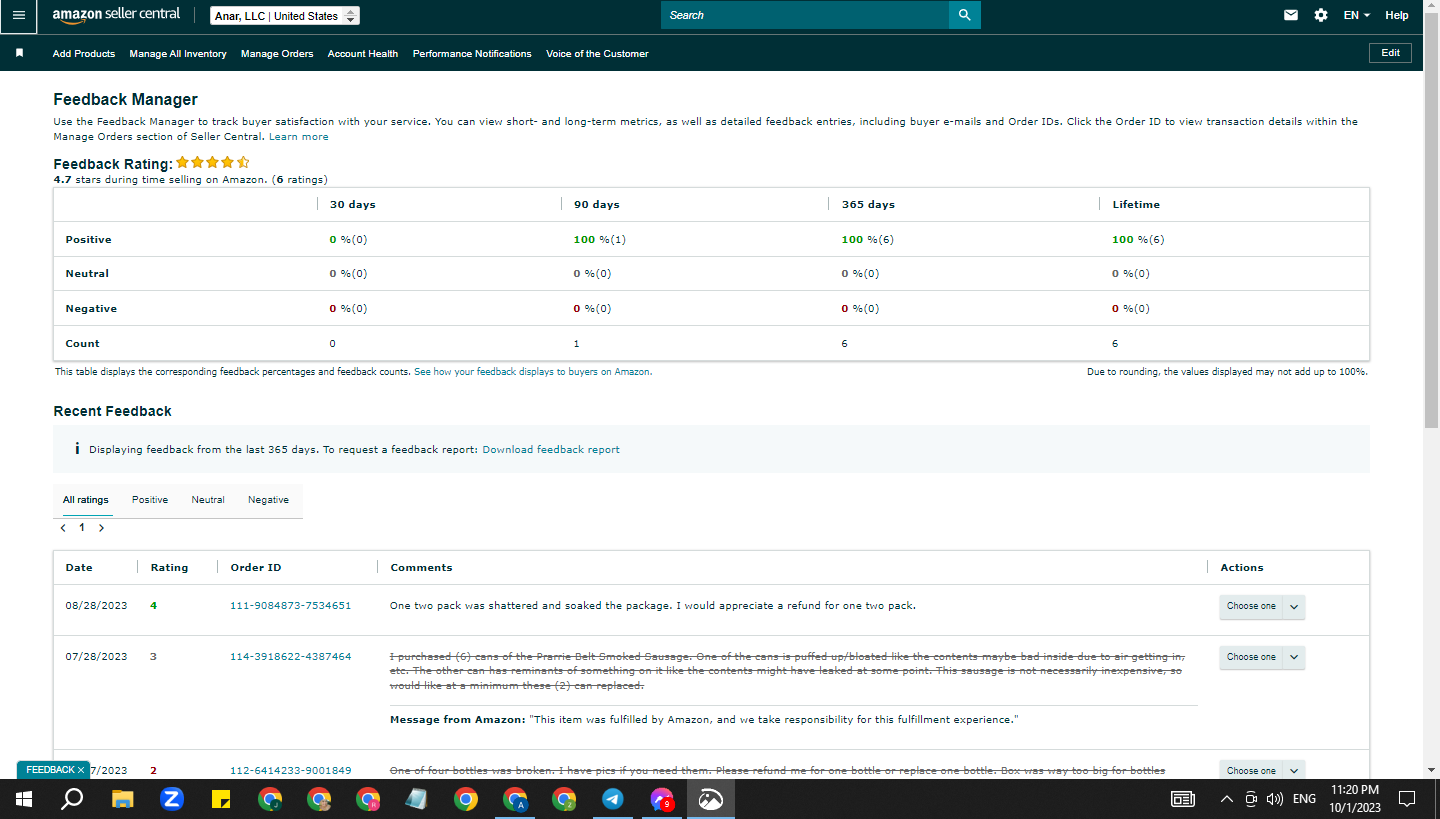Click Download feedback report link

coord(551,450)
